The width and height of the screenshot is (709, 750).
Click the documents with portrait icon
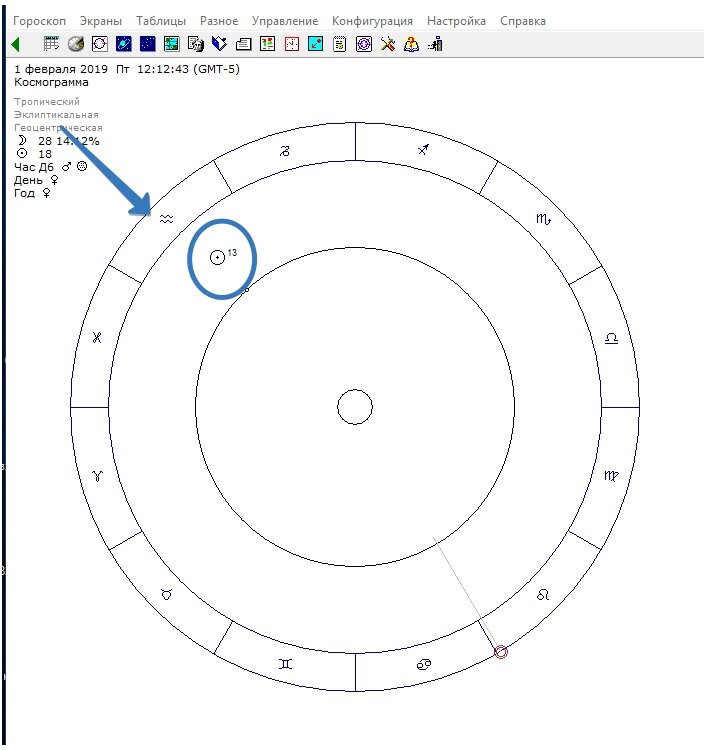[195, 44]
